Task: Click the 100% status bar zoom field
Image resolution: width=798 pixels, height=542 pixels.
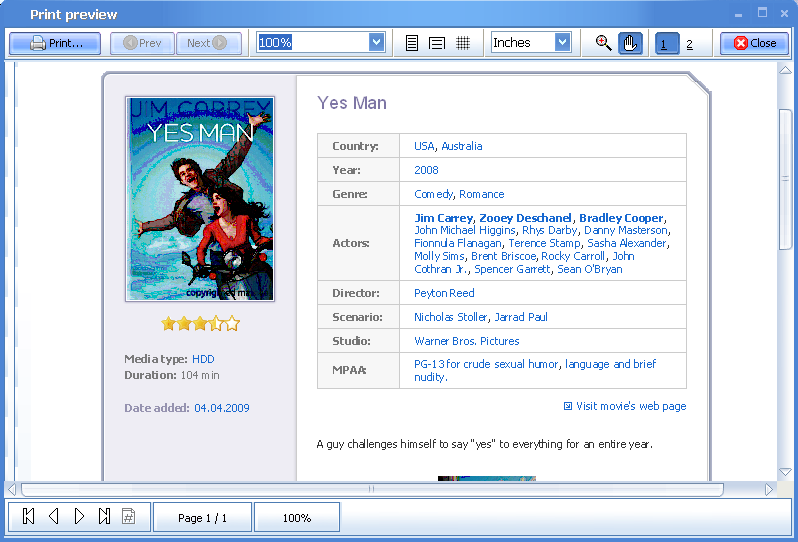Action: click(x=297, y=518)
